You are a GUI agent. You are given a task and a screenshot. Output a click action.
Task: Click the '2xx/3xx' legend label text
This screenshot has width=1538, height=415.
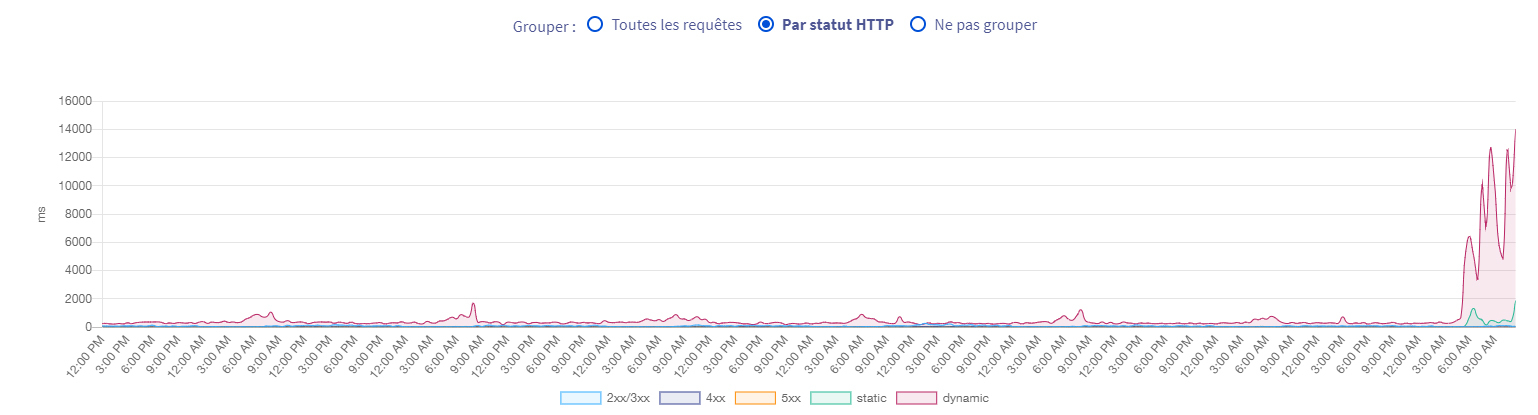(x=628, y=398)
